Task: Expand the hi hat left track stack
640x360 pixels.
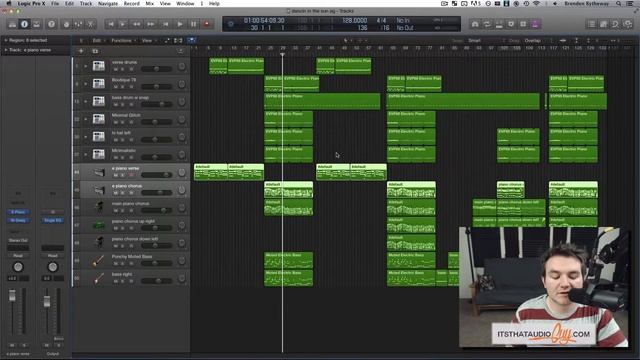Action: tap(86, 137)
